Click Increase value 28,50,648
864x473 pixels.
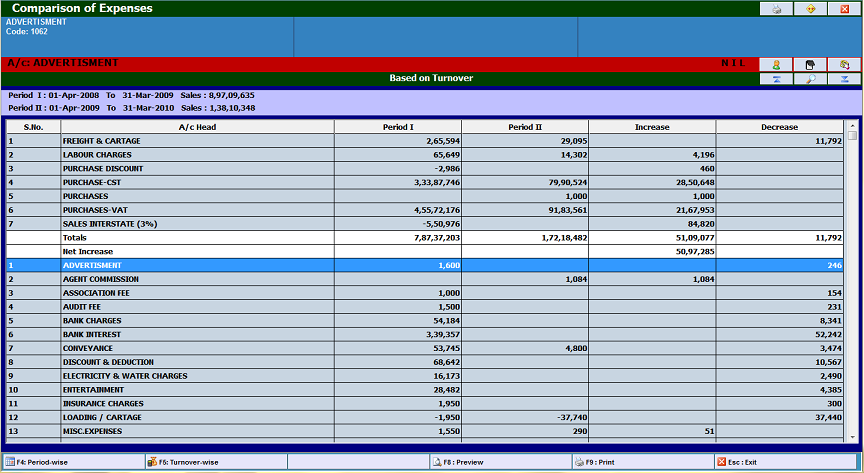695,182
